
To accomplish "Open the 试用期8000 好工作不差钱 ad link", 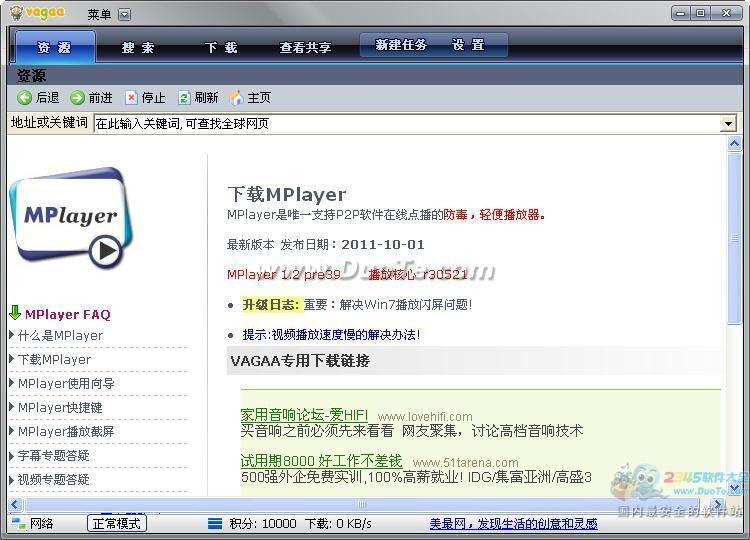I will [x=321, y=461].
